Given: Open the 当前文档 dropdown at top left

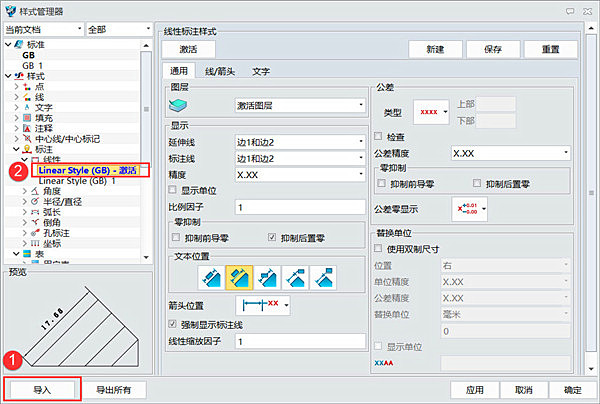Looking at the screenshot, I should (43, 31).
